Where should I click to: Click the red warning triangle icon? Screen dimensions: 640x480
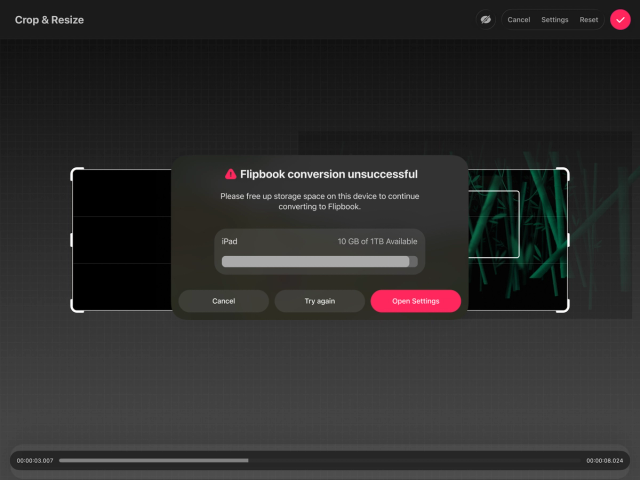tap(231, 174)
